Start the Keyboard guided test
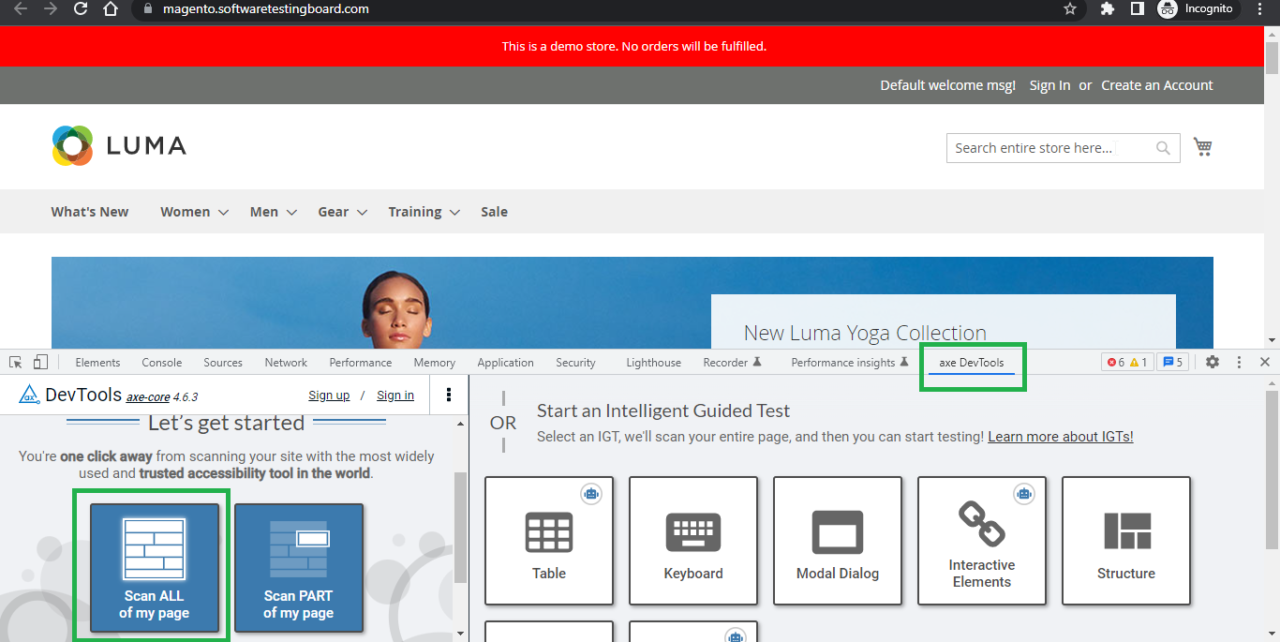Screen dimensions: 1280x642 [x=693, y=541]
